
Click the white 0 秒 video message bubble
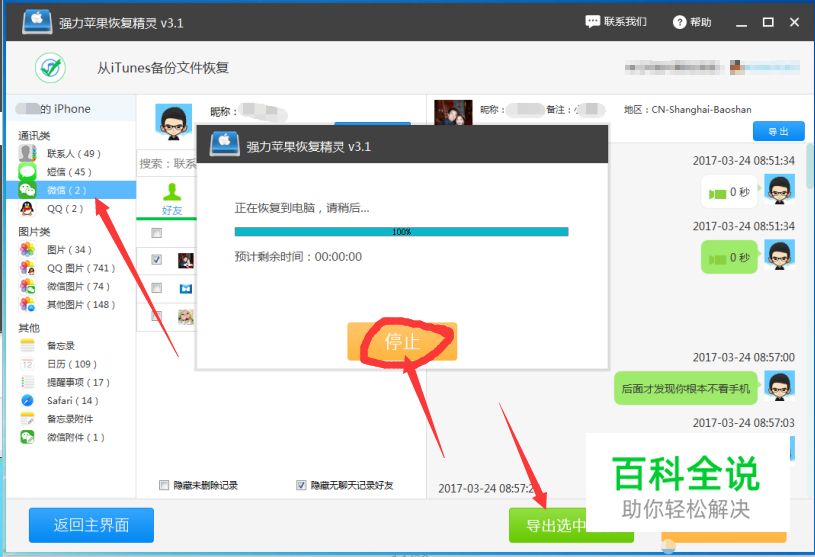point(729,192)
